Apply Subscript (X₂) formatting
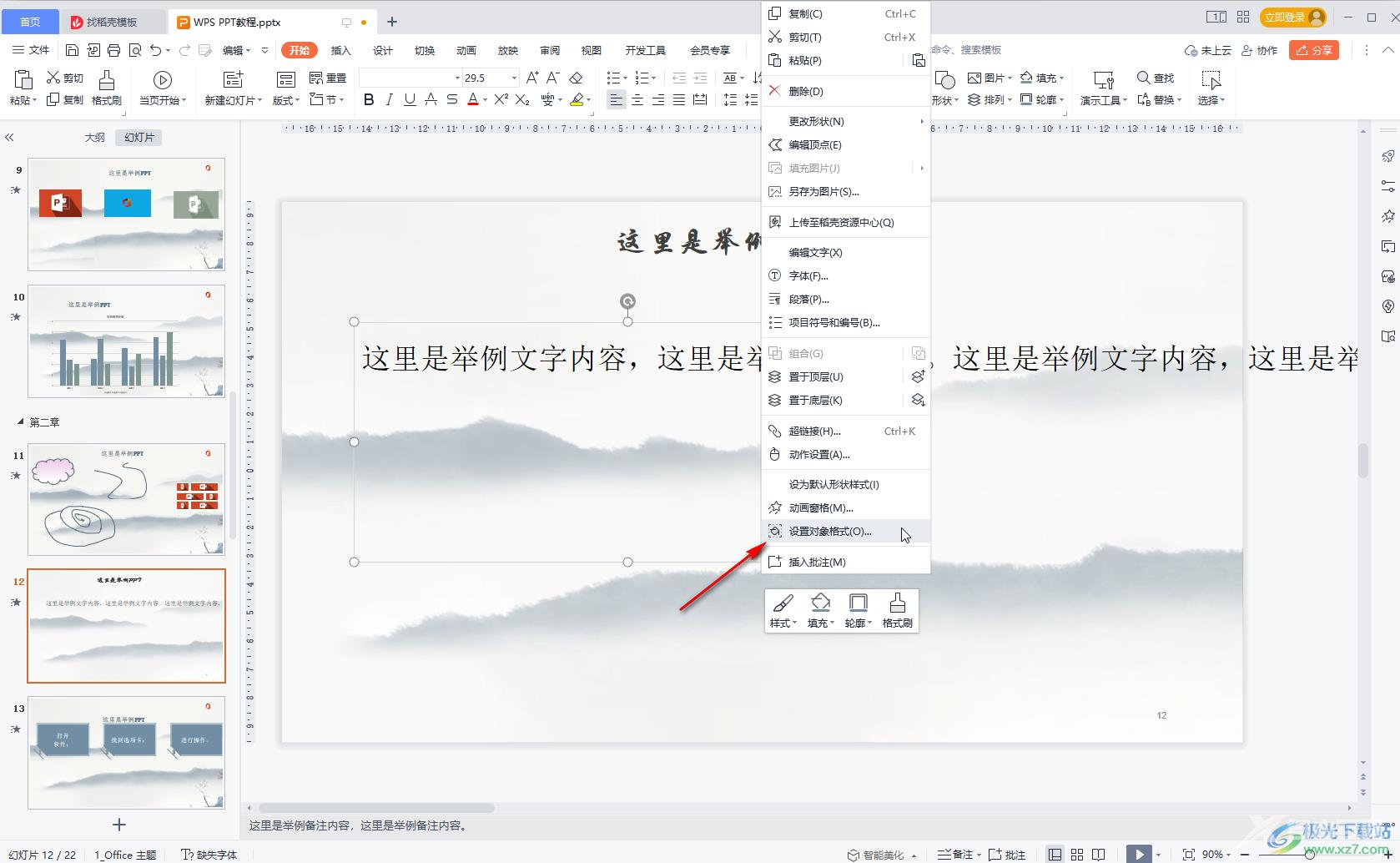The height and width of the screenshot is (863, 1400). pos(522,99)
